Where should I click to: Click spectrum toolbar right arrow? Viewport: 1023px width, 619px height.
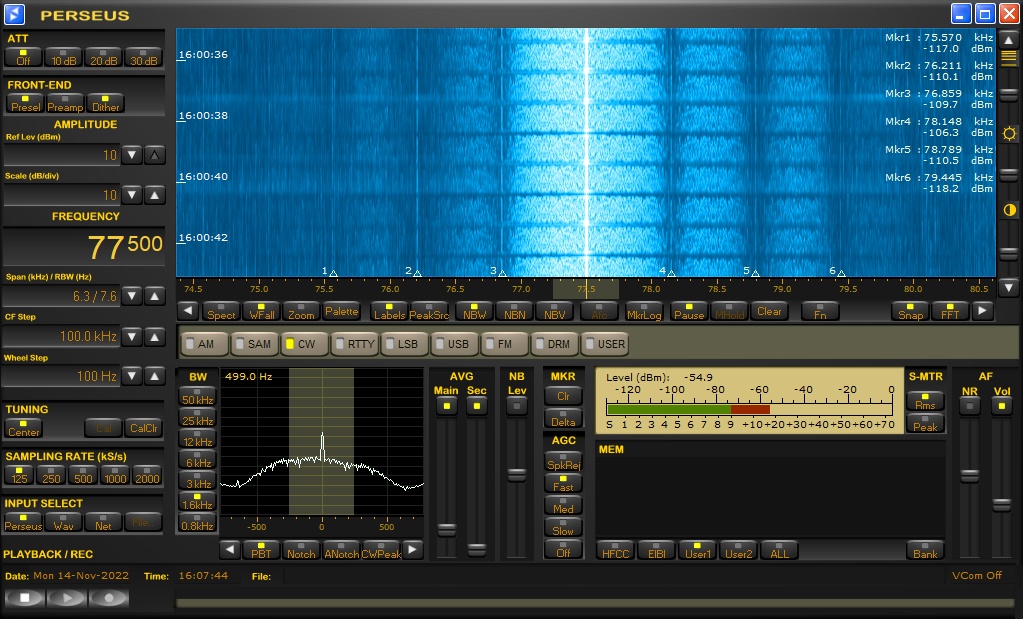pos(982,311)
